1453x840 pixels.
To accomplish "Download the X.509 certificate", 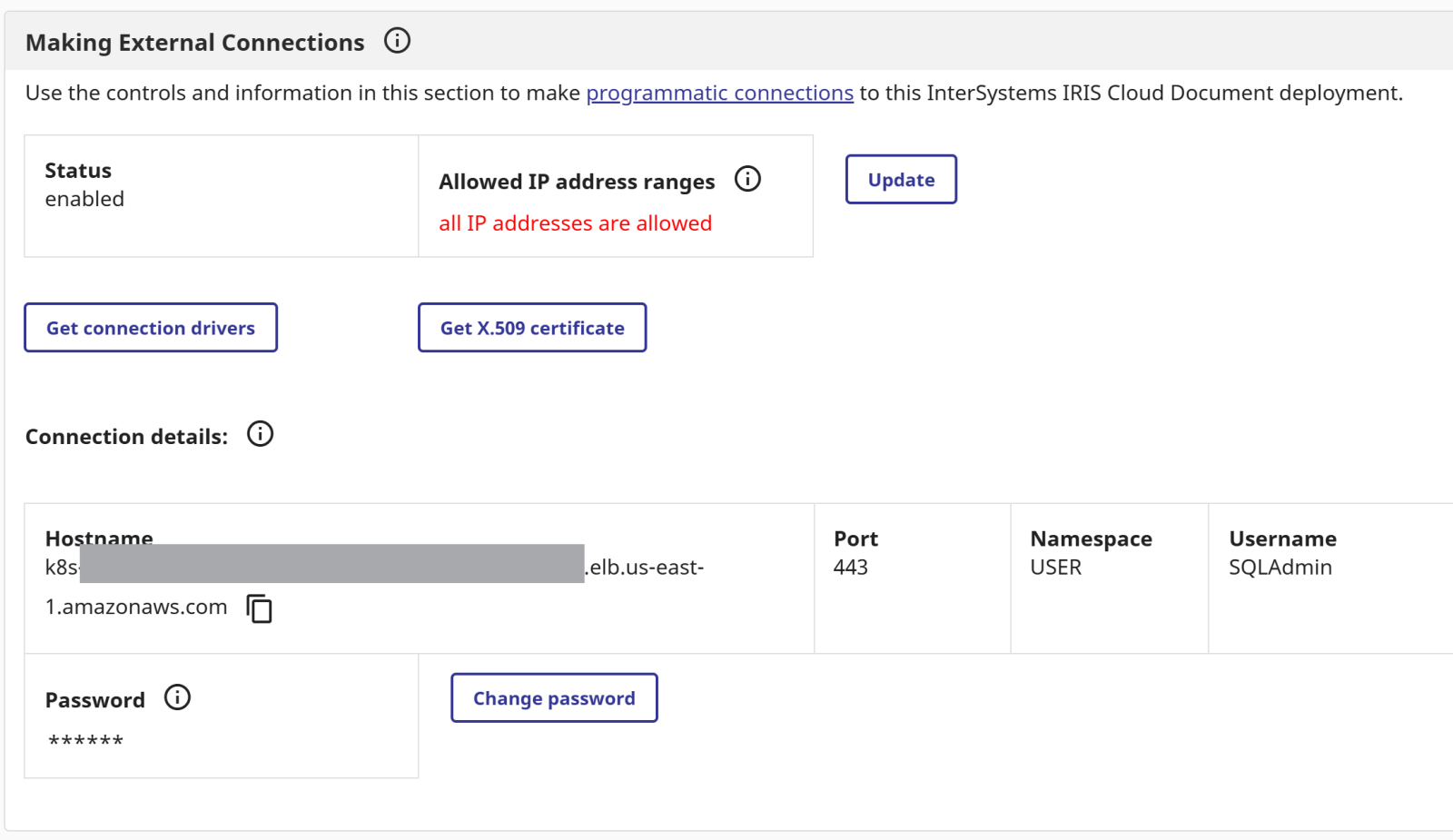I will coord(532,328).
